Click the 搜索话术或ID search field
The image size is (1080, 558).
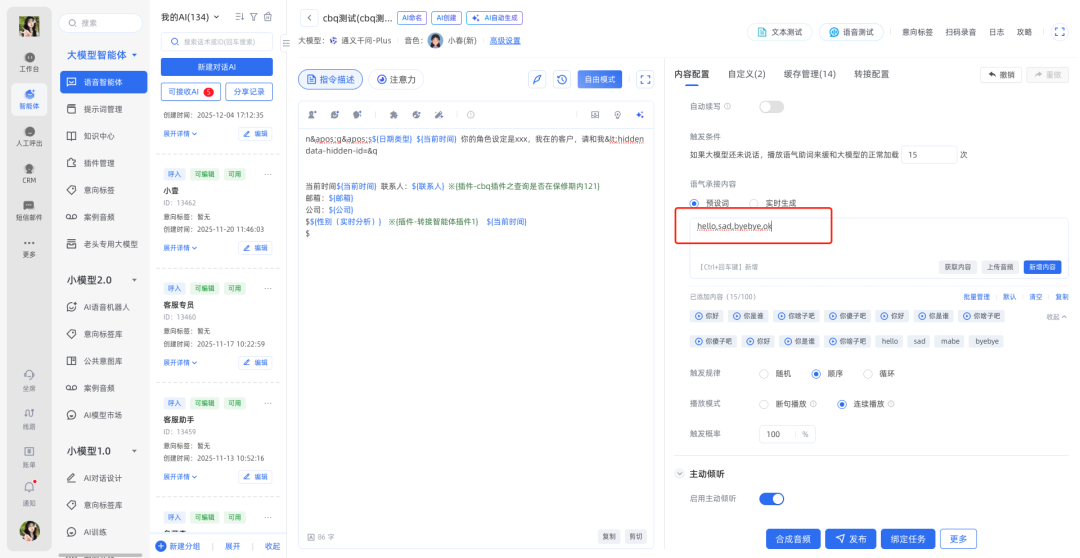coord(222,42)
